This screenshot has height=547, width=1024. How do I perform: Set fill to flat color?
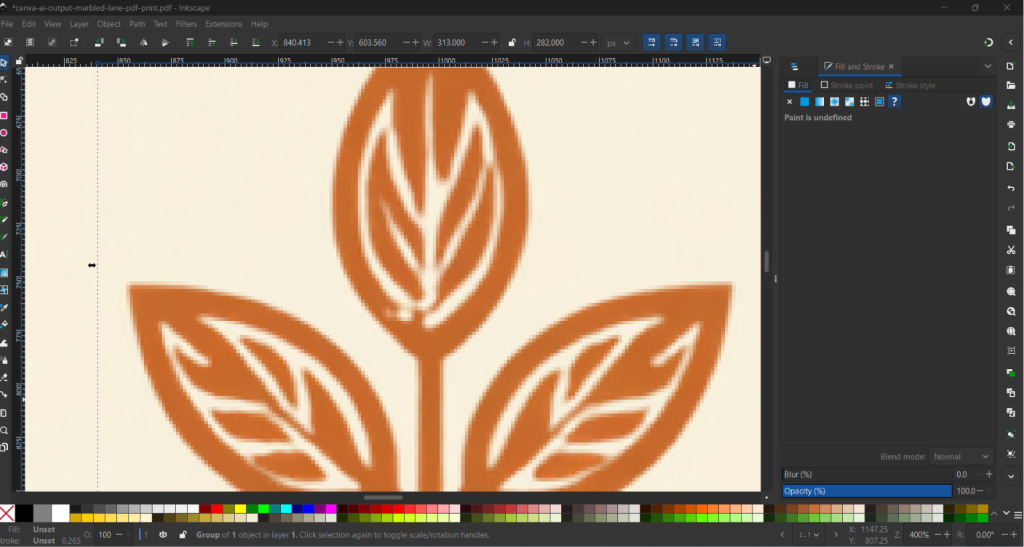(x=805, y=102)
